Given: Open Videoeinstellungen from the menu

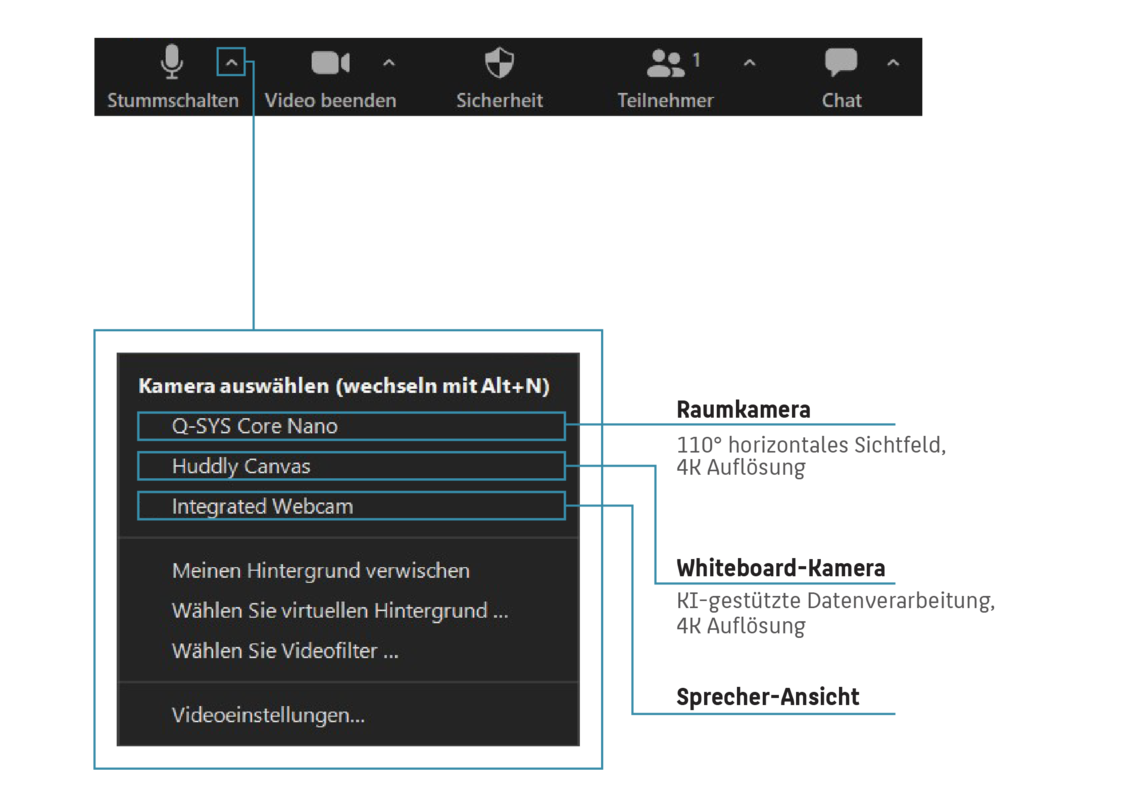Looking at the screenshot, I should [x=268, y=715].
